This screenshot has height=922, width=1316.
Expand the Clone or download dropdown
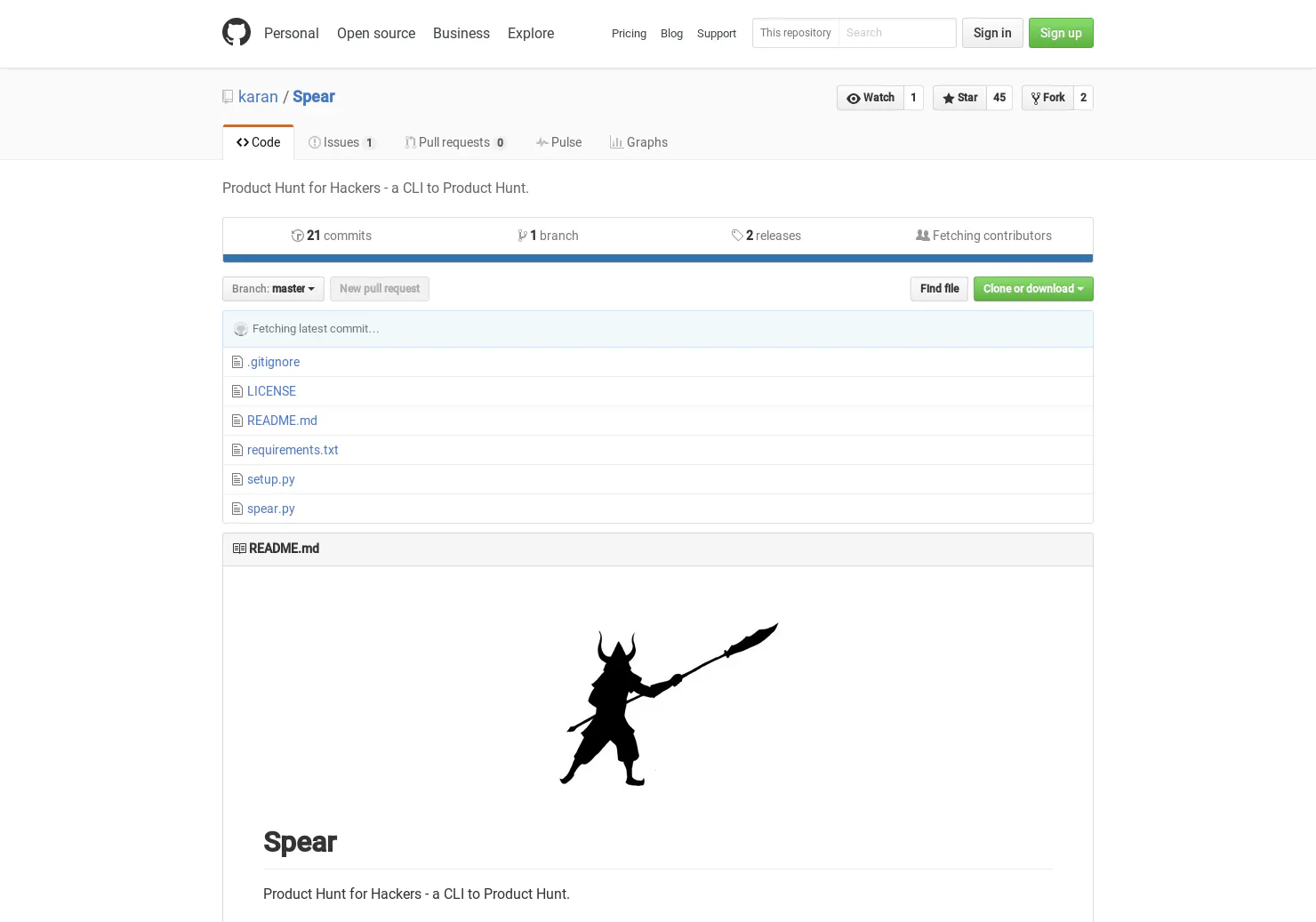click(x=1033, y=289)
